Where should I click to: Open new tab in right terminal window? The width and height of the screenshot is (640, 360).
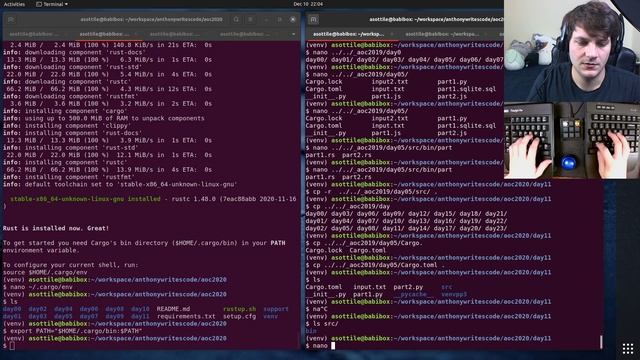point(313,19)
